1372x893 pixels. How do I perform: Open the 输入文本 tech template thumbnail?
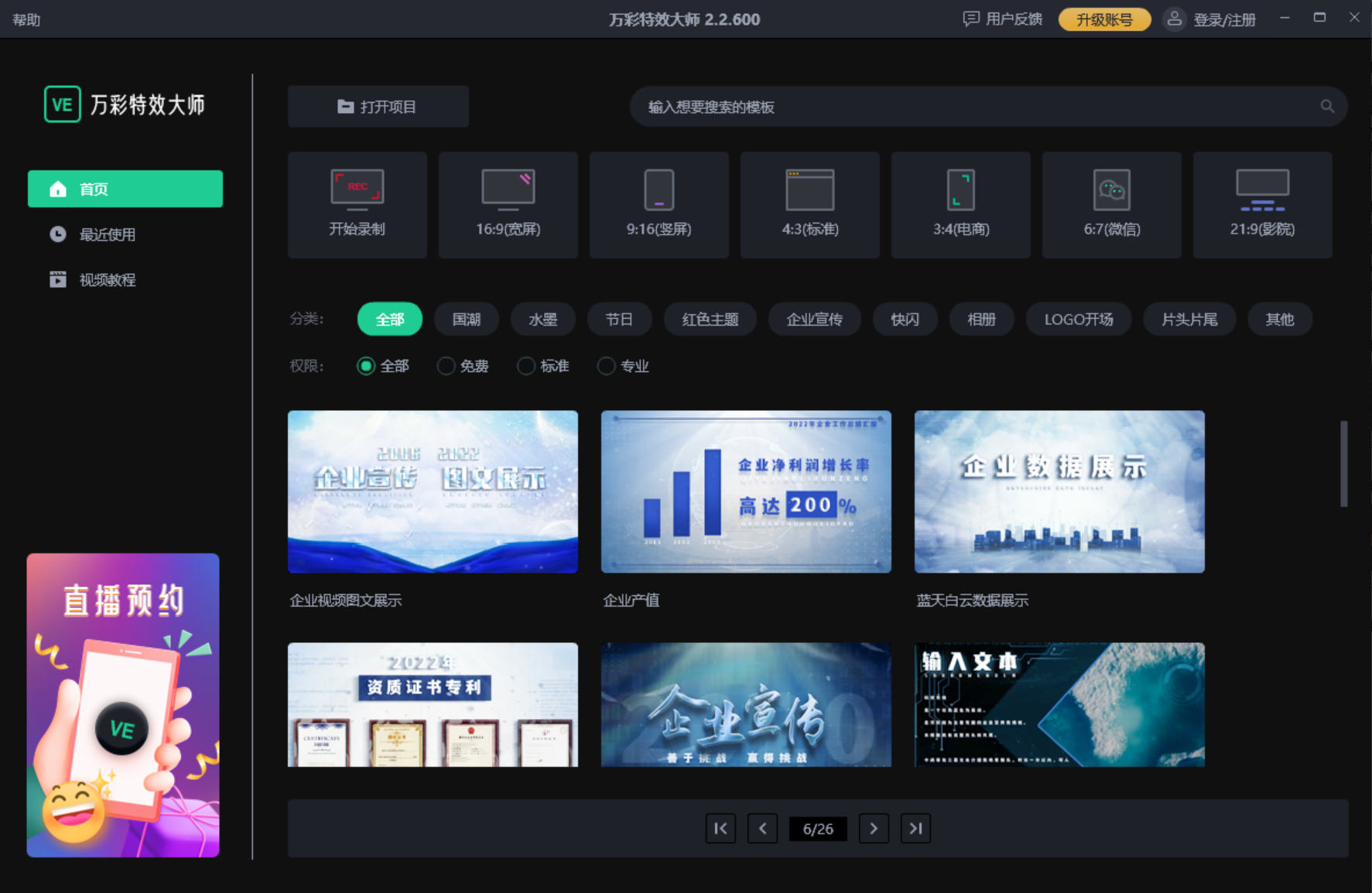pyautogui.click(x=1059, y=704)
